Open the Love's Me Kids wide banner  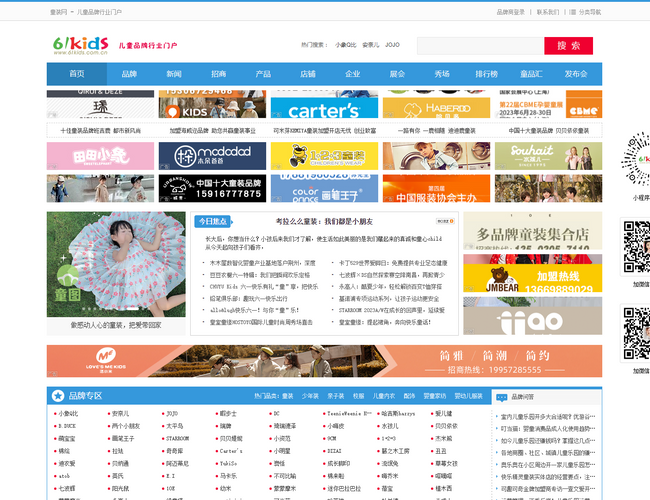pyautogui.click(x=324, y=361)
